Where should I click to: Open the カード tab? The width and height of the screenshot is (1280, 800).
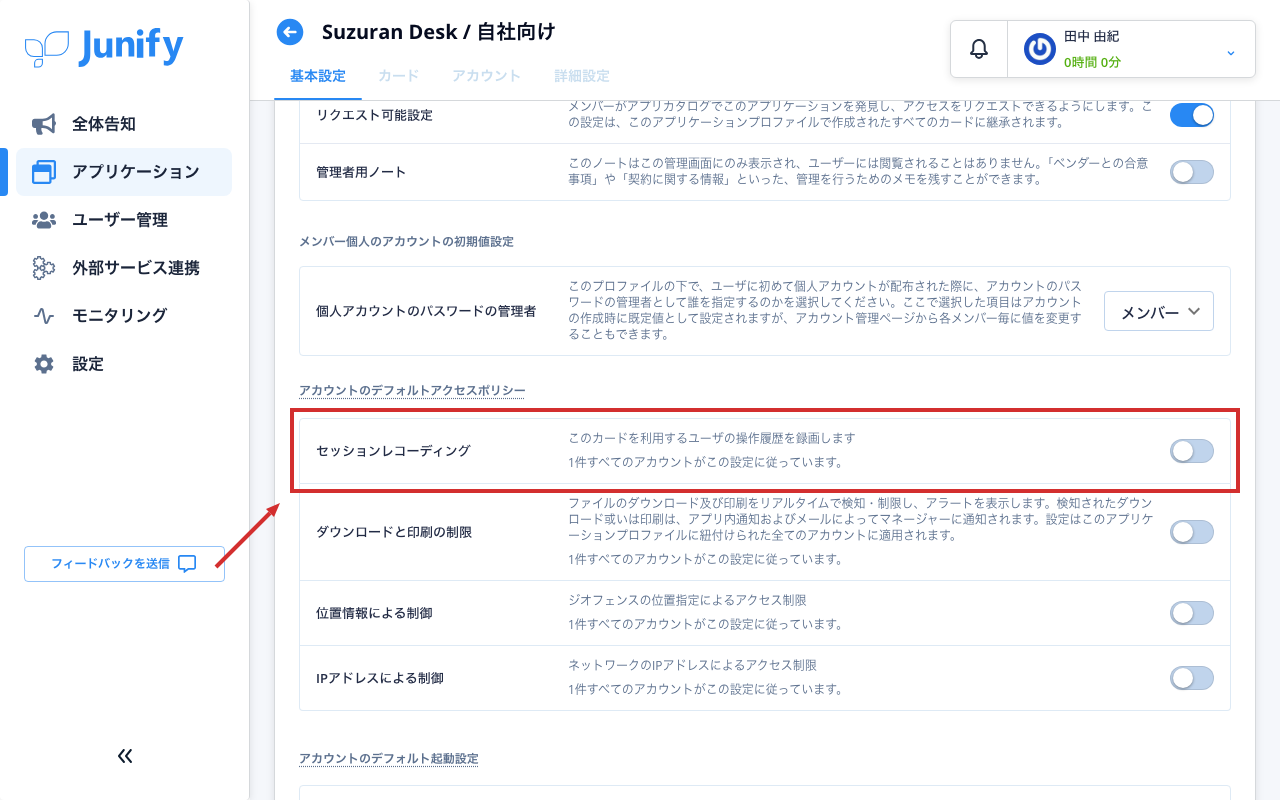[399, 76]
